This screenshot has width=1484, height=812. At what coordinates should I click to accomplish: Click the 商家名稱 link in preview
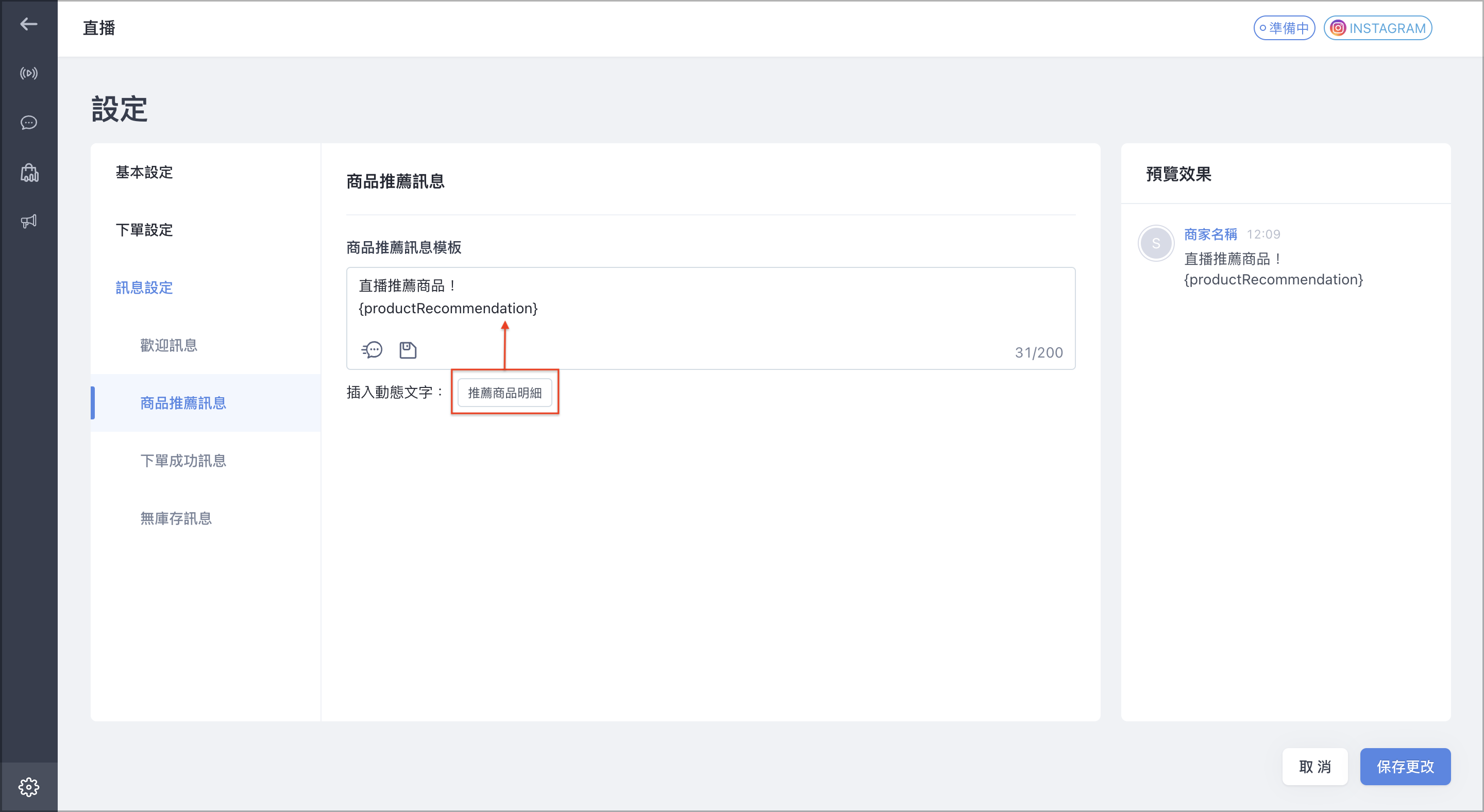[1210, 234]
